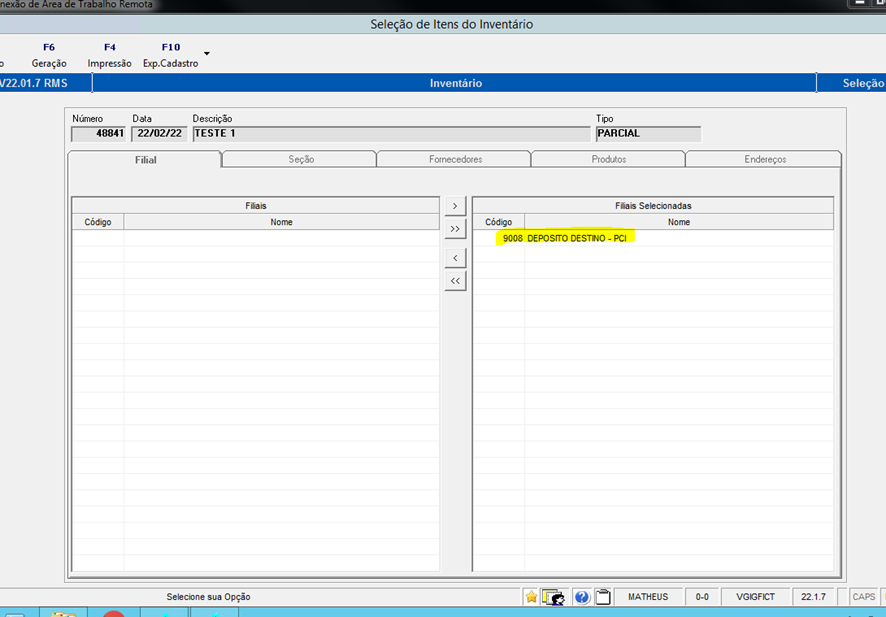Open the user session icon in status bar
This screenshot has height=617, width=886.
point(553,597)
